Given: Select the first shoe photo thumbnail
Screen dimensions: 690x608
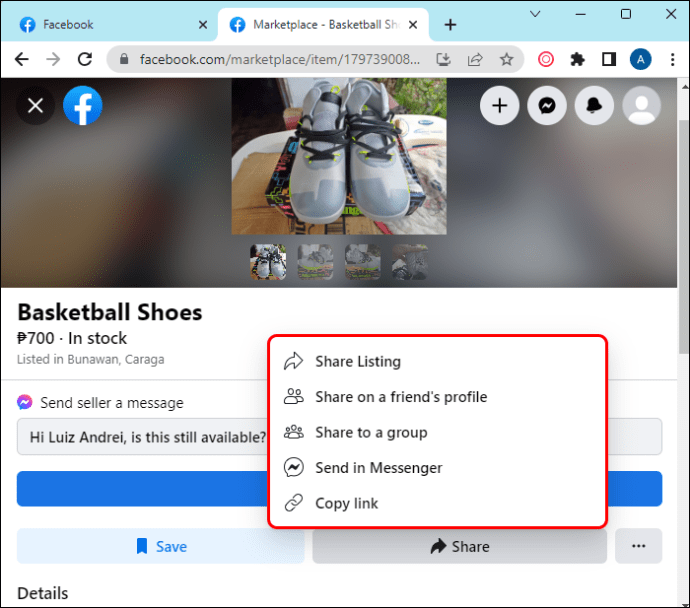Looking at the screenshot, I should (x=268, y=262).
